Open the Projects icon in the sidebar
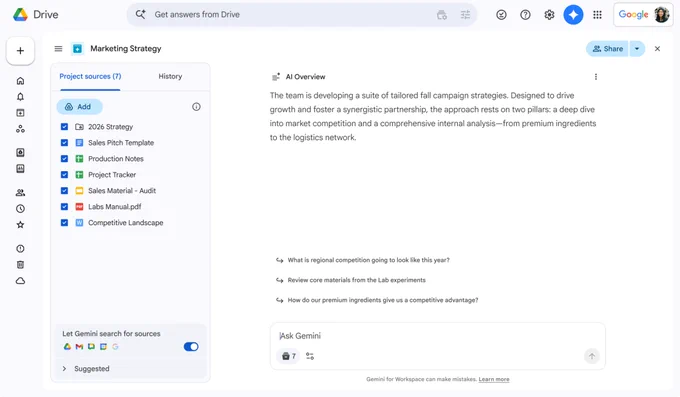This screenshot has height=397, width=680. pyautogui.click(x=20, y=113)
